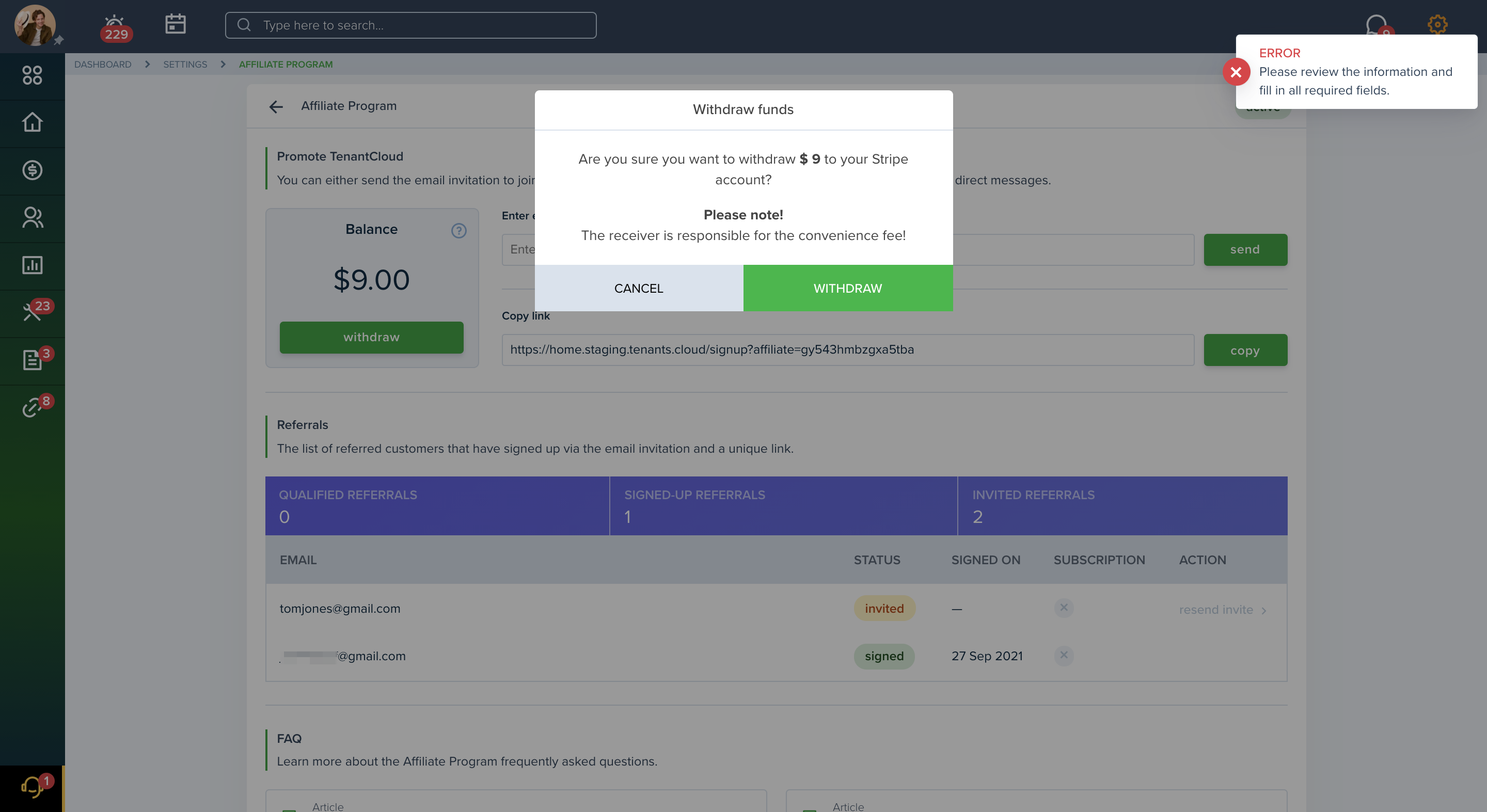Dismiss the red error icon notification
The width and height of the screenshot is (1487, 812).
pyautogui.click(x=1236, y=72)
